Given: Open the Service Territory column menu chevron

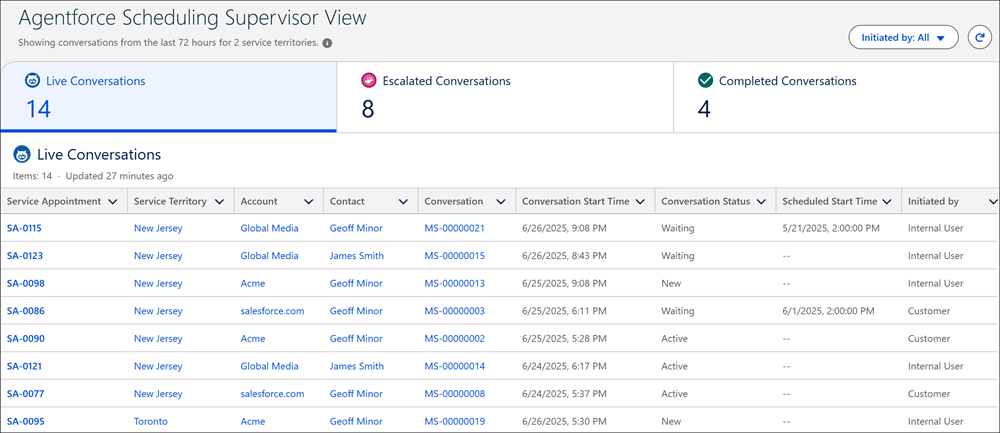Looking at the screenshot, I should point(219,202).
